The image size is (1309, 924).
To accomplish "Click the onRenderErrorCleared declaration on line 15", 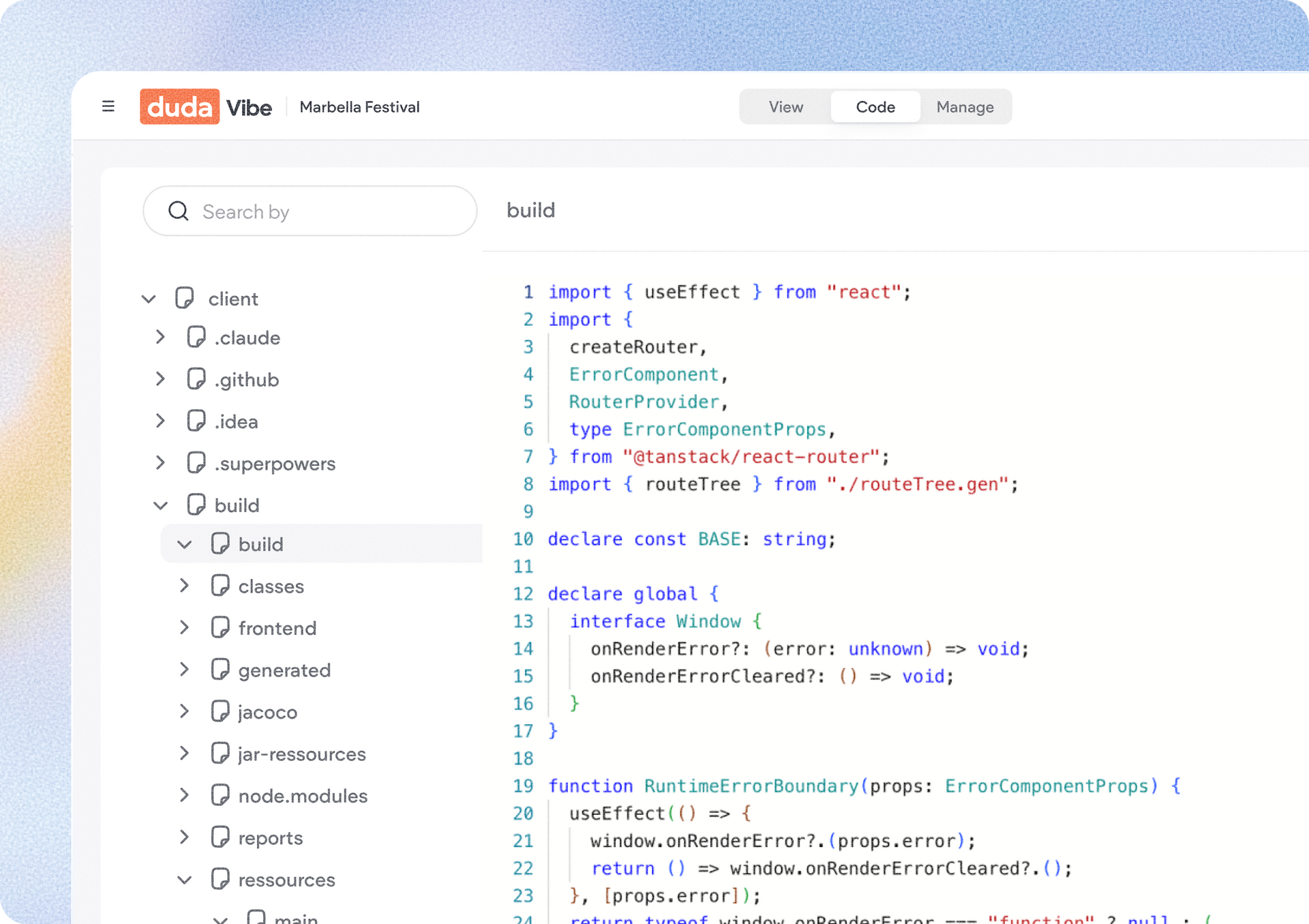I will [772, 676].
